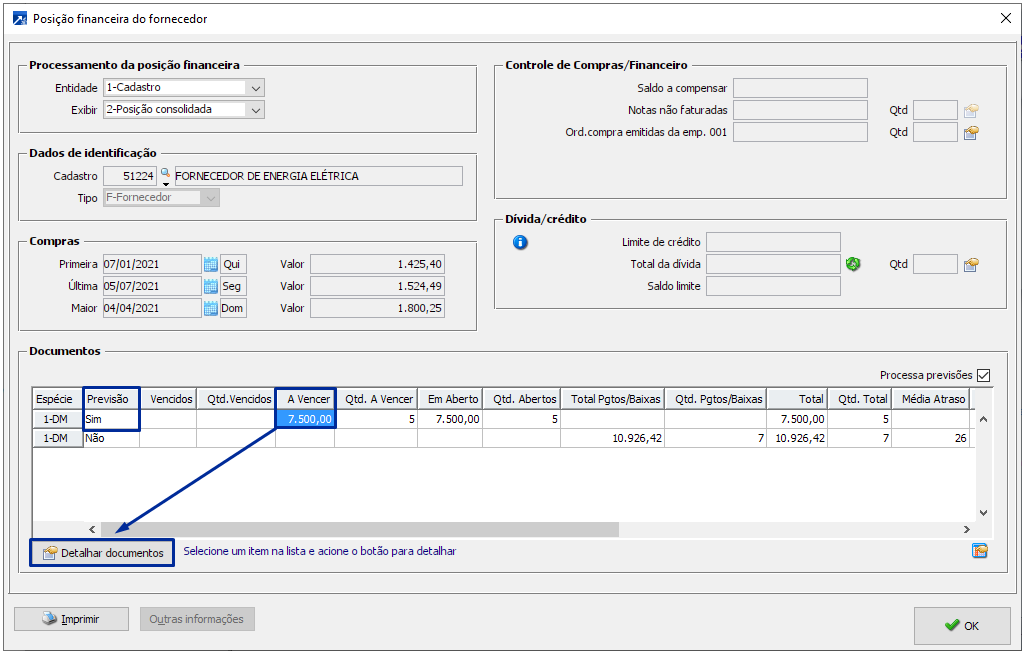Click the Previsão column header
The width and height of the screenshot is (1027, 654).
coord(111,399)
